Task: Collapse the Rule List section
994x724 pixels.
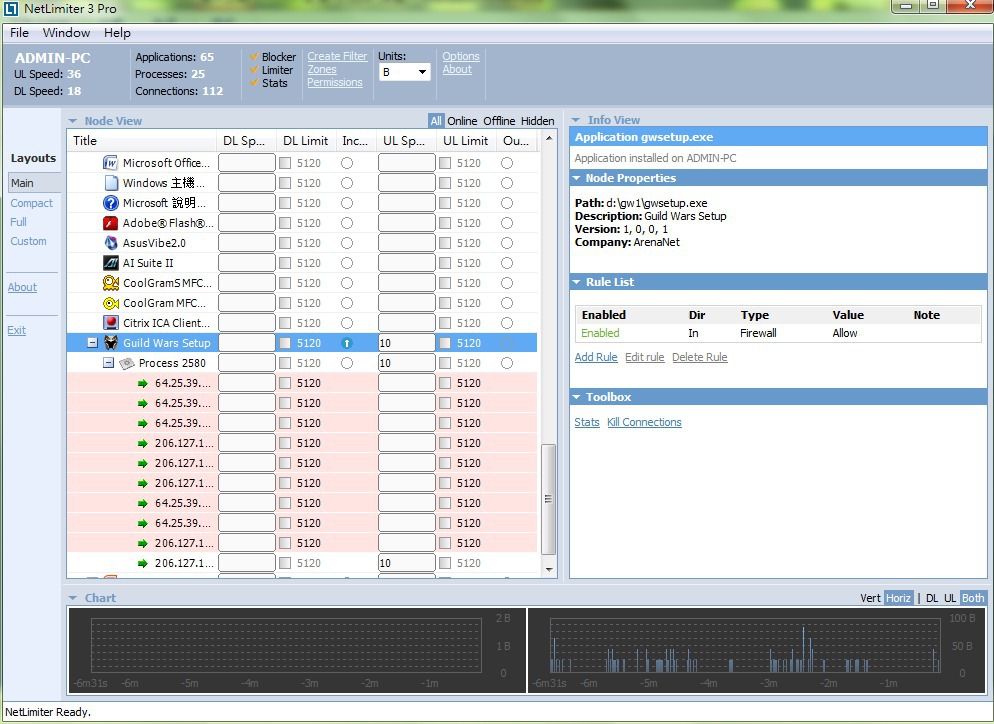Action: pyautogui.click(x=576, y=282)
